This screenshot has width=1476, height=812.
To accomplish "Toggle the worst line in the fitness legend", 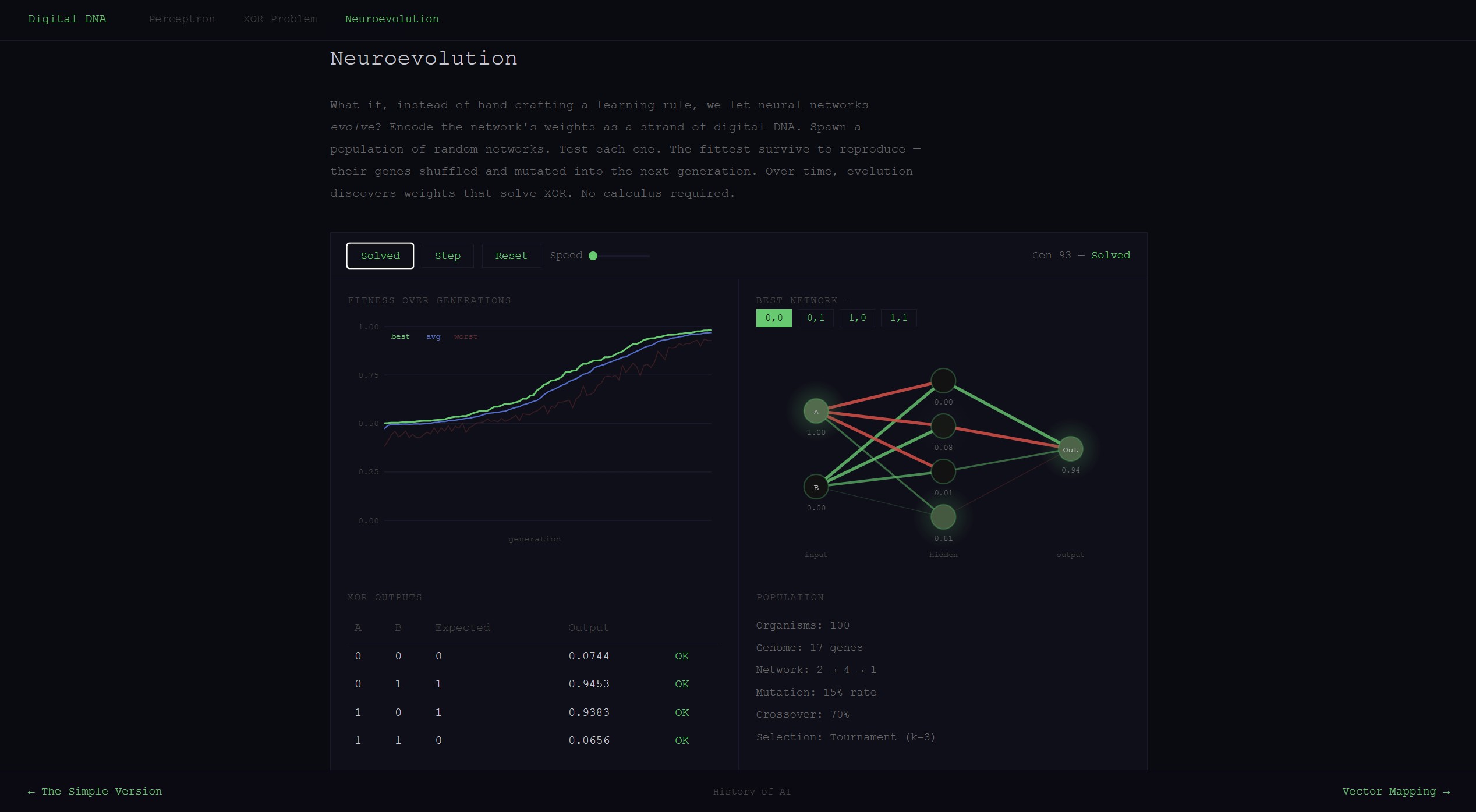I will [465, 336].
